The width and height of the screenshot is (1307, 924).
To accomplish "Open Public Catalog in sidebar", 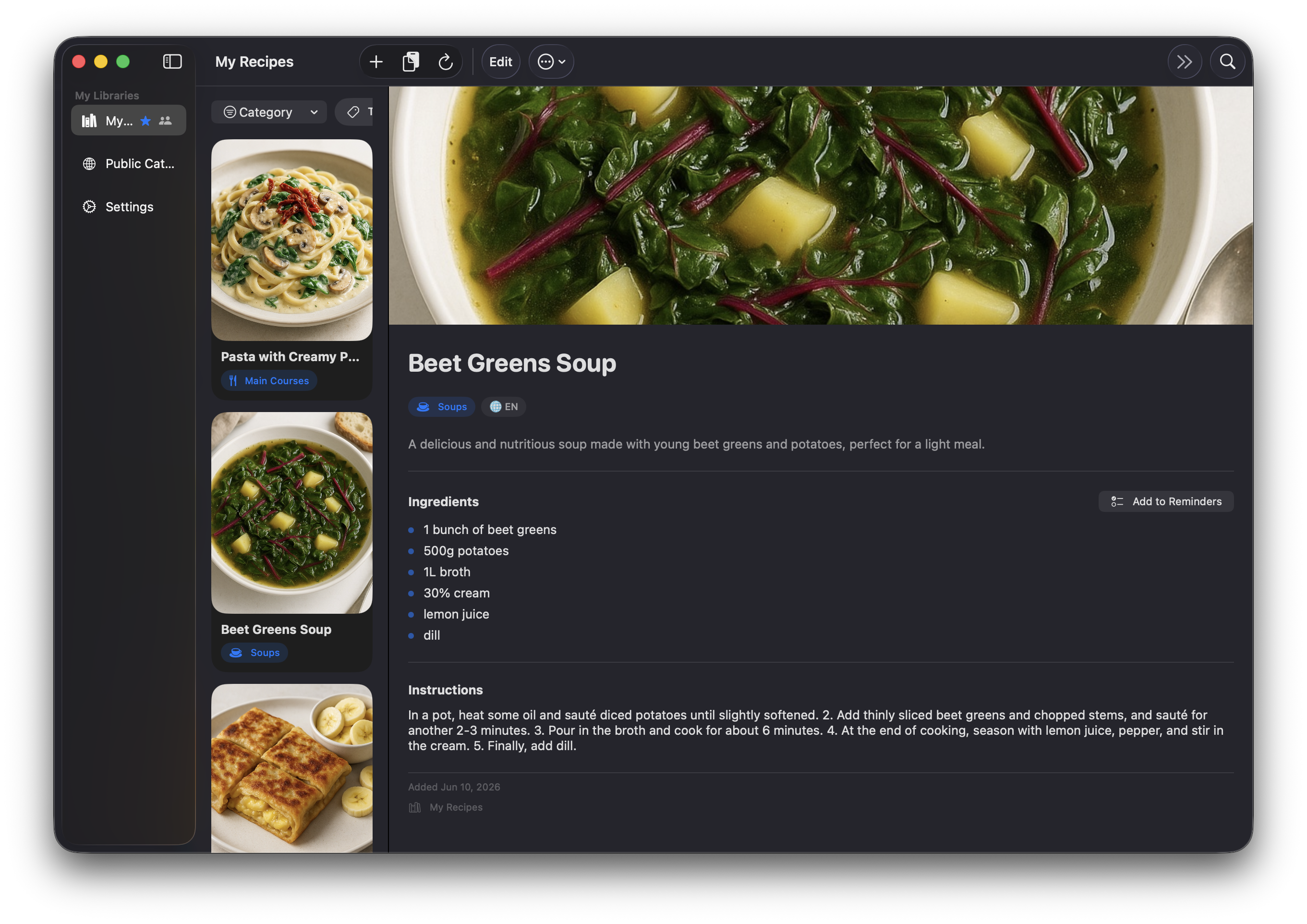I will point(129,163).
